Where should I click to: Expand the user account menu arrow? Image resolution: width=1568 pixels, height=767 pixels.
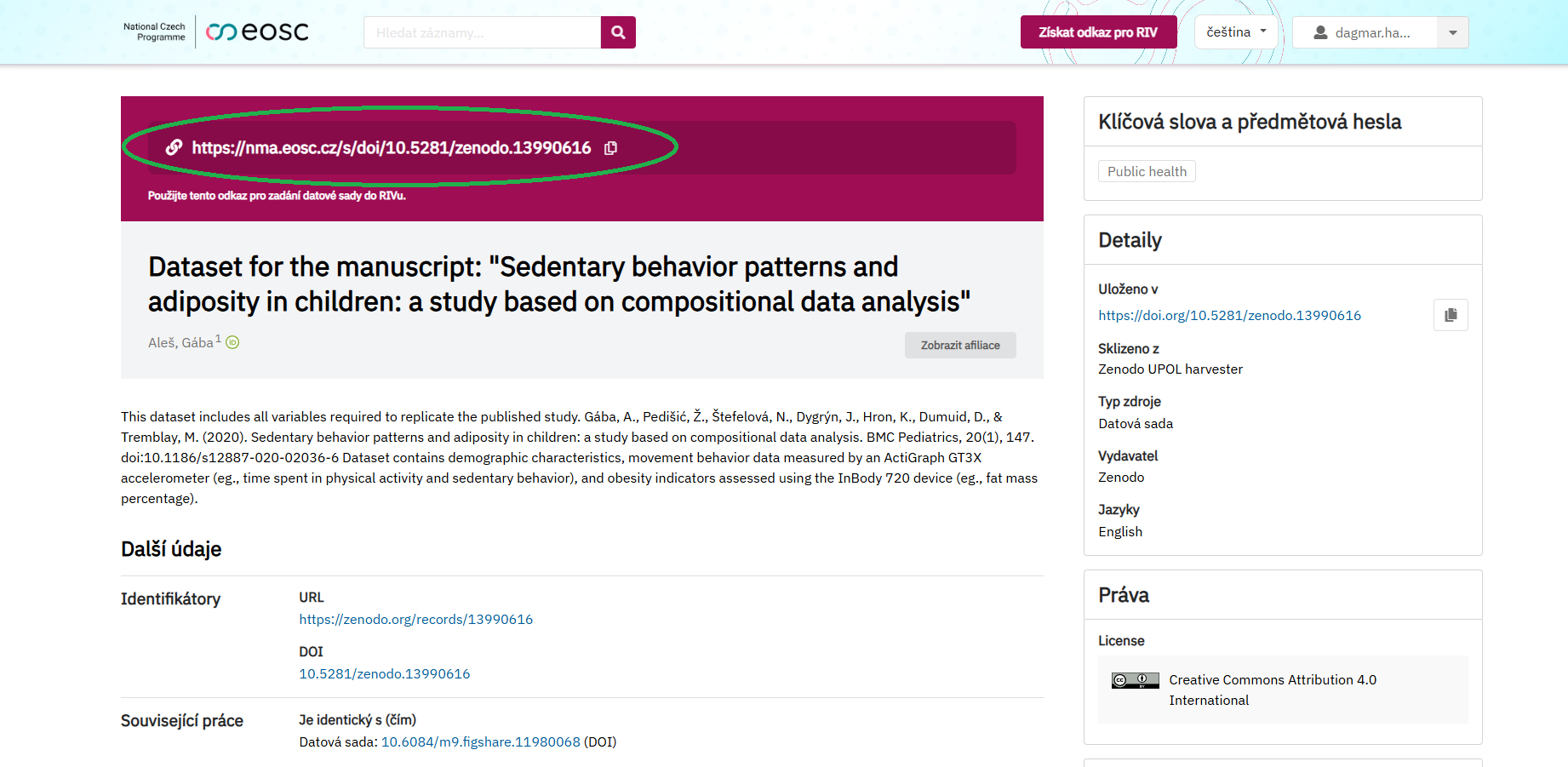click(1452, 32)
